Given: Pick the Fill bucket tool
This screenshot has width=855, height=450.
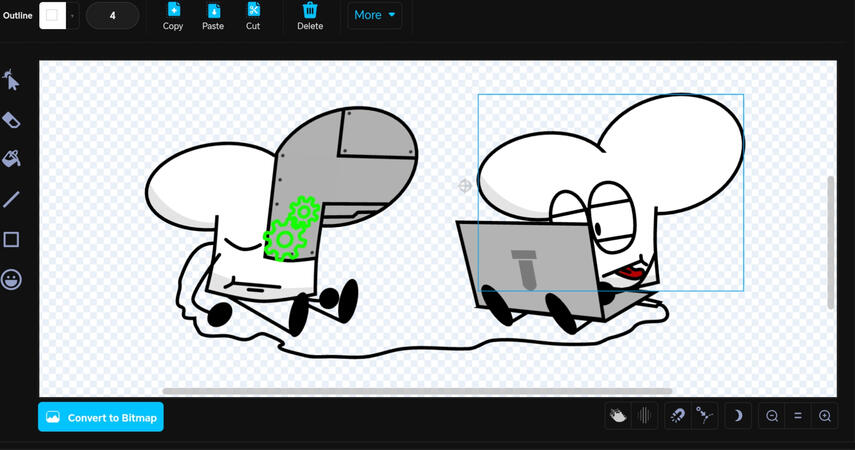Looking at the screenshot, I should click(x=12, y=159).
